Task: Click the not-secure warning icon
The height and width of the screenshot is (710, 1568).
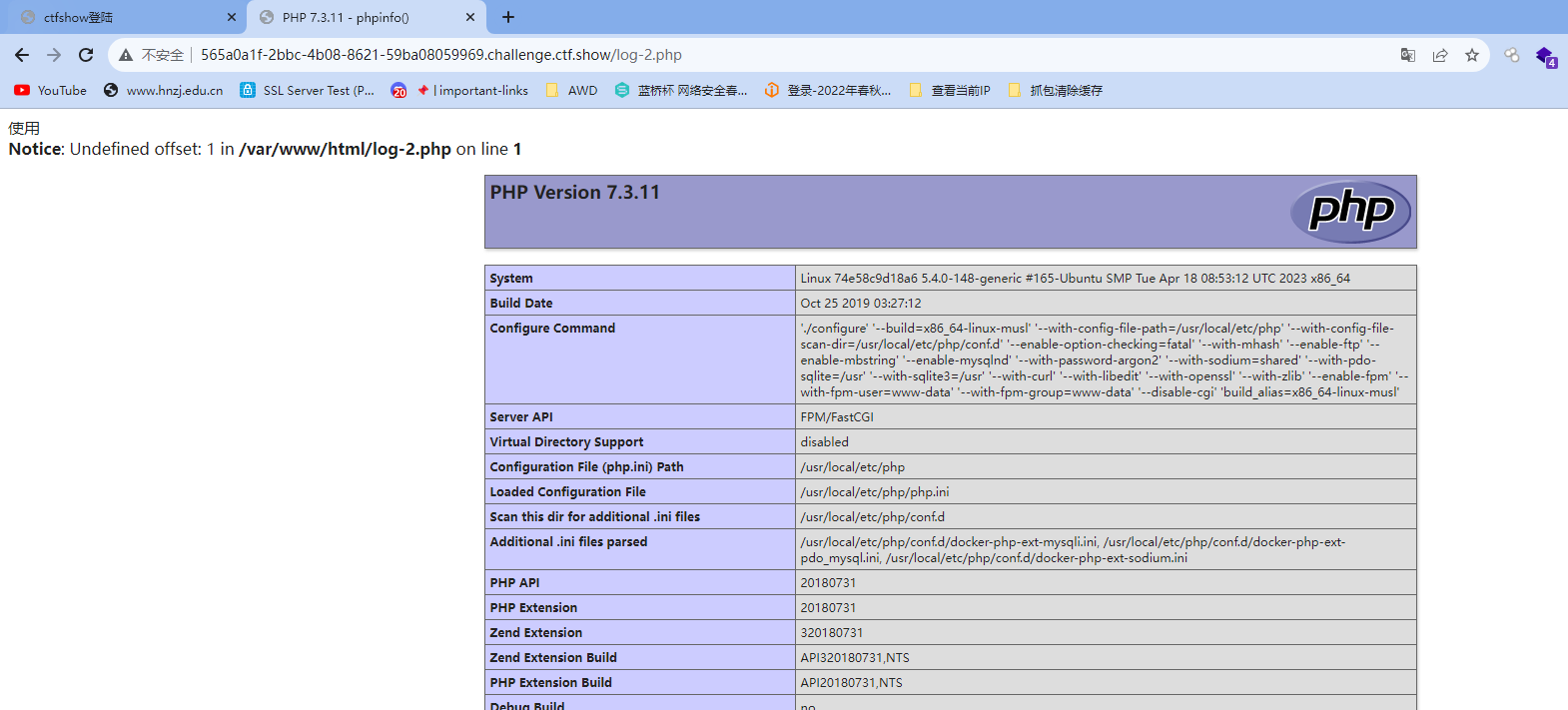Action: [x=126, y=55]
